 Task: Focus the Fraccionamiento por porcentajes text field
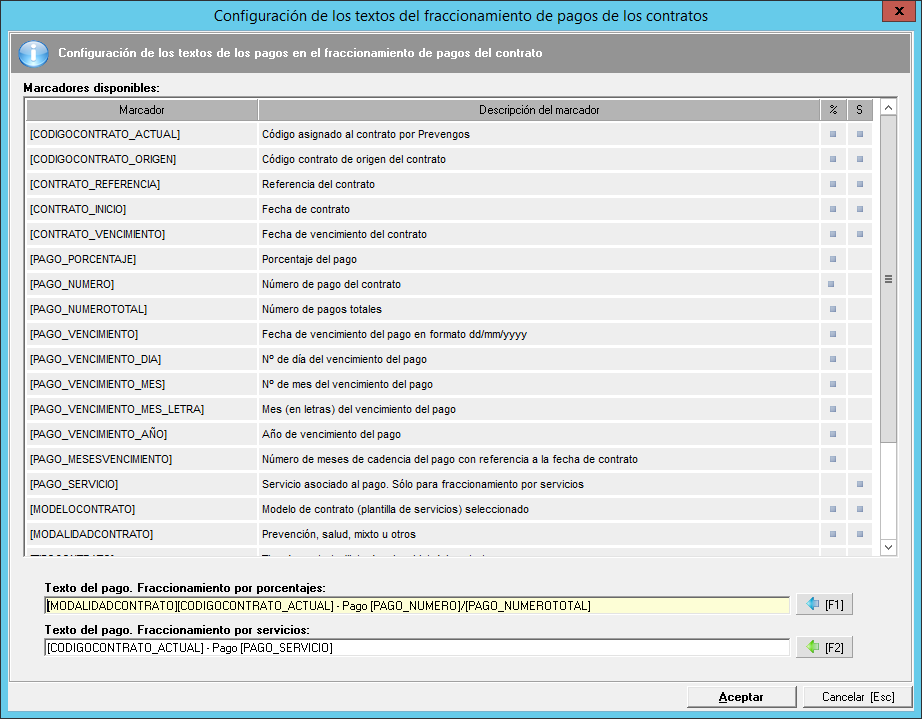pyautogui.click(x=417, y=605)
